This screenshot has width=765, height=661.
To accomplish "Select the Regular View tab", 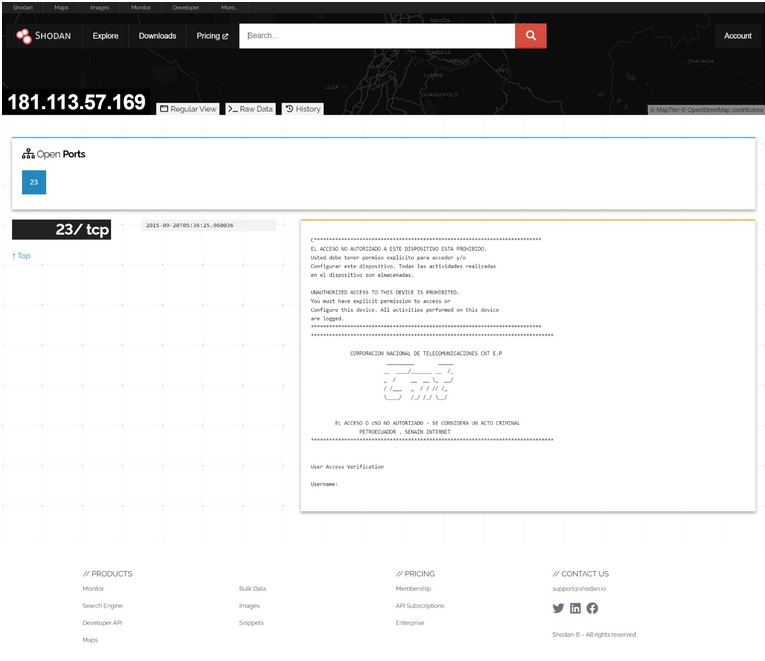I will [188, 109].
